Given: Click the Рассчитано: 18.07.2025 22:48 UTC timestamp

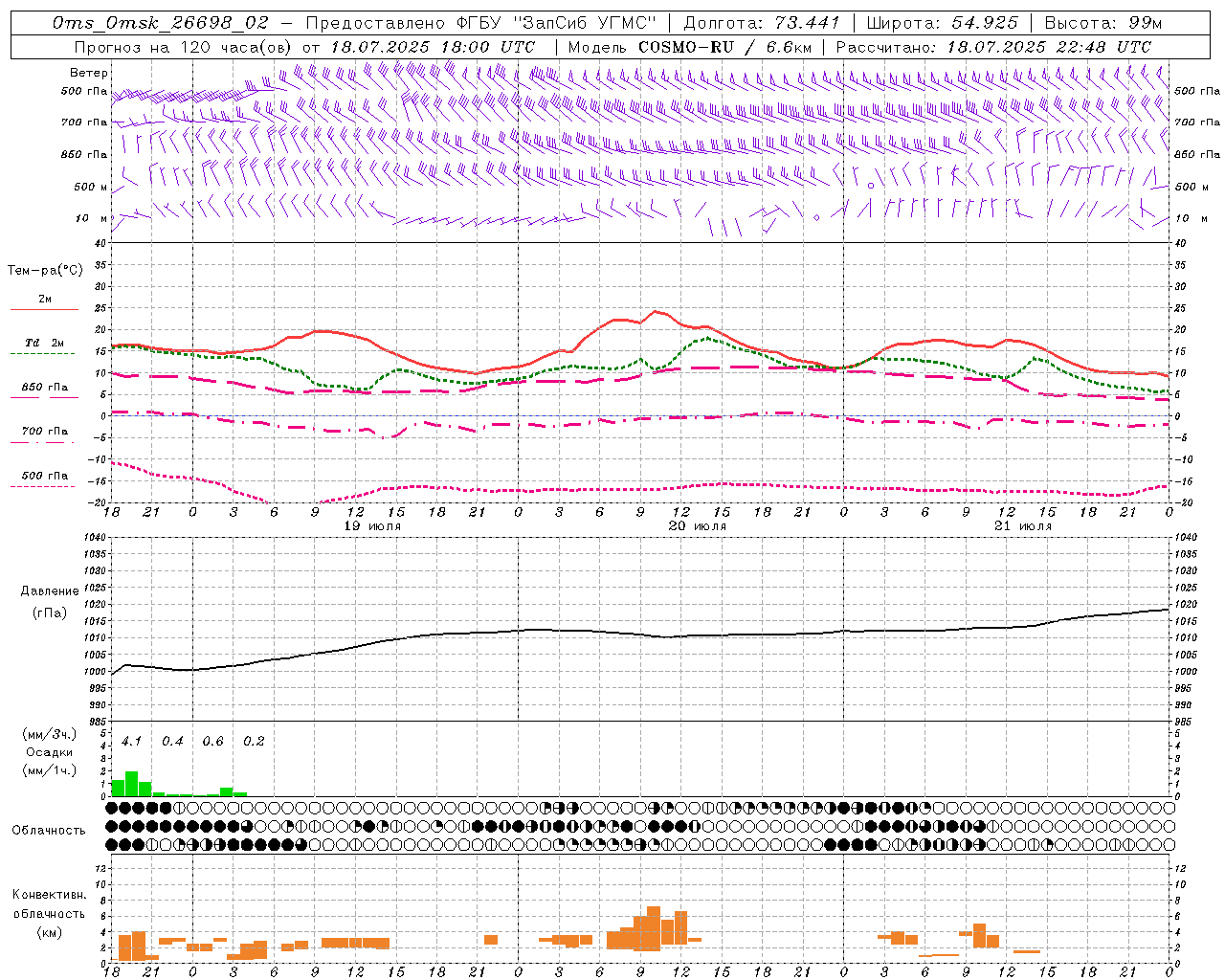Looking at the screenshot, I should click(993, 46).
